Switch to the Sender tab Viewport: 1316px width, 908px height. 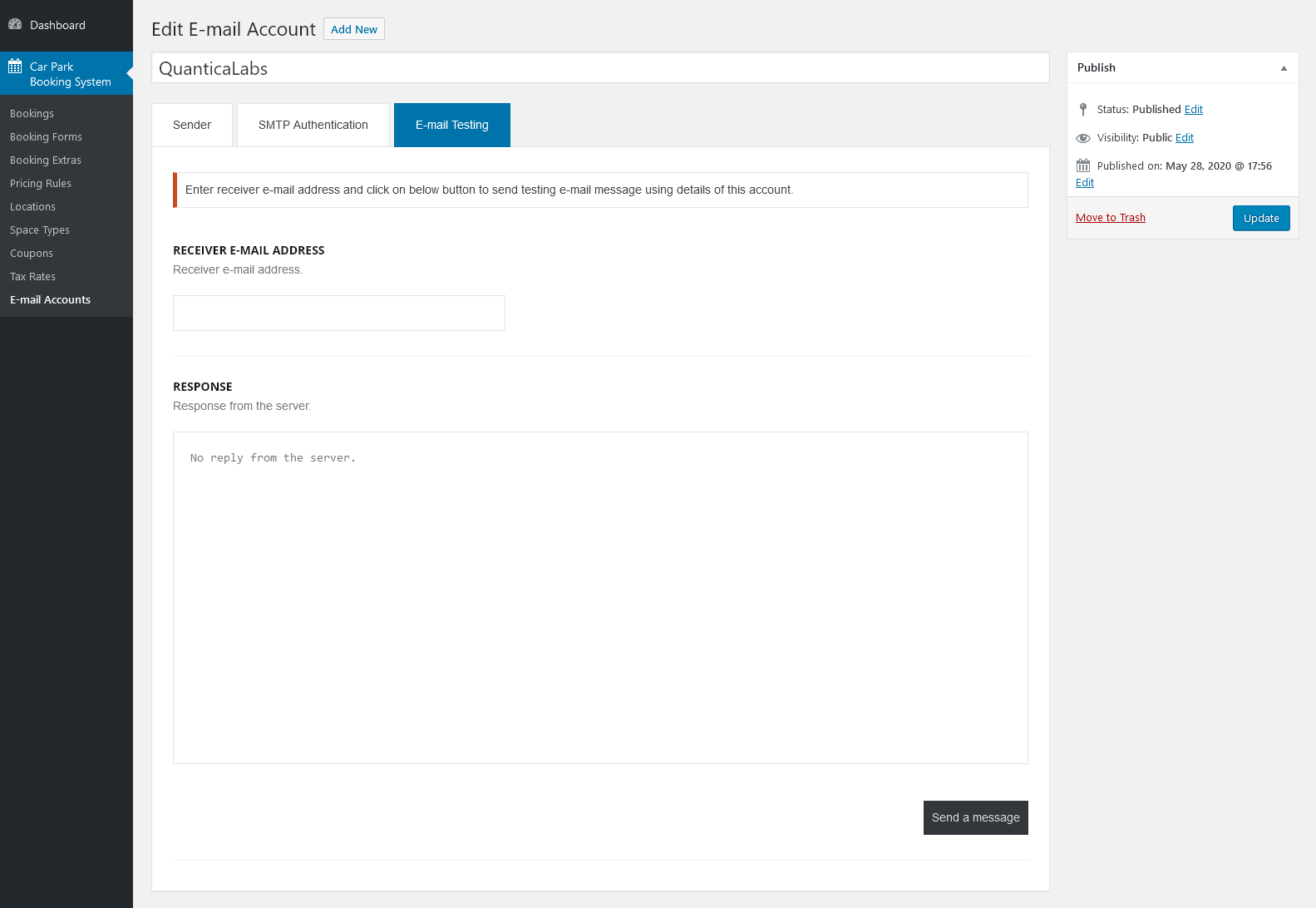click(x=192, y=126)
